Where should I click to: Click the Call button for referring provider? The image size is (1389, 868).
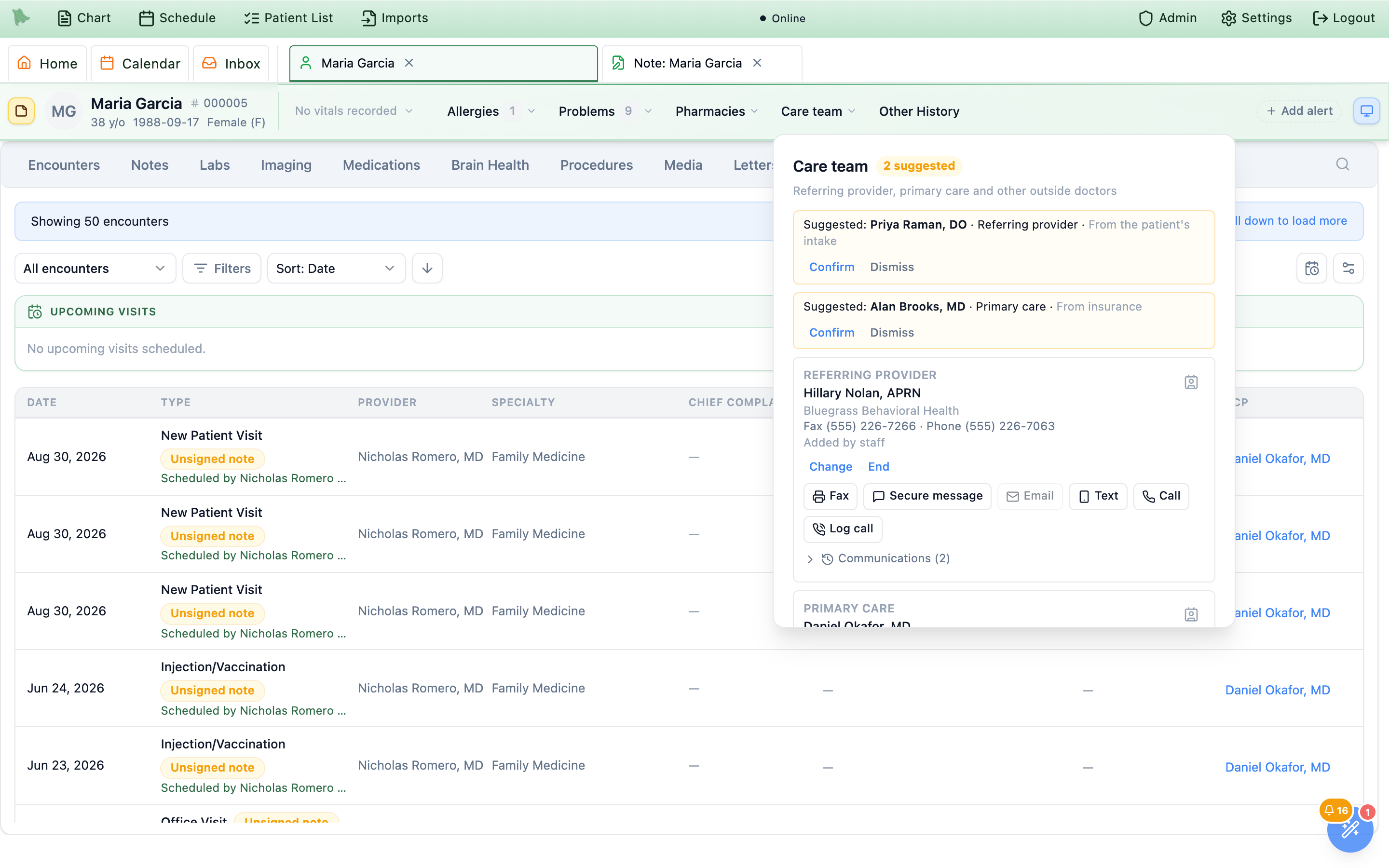point(1160,496)
